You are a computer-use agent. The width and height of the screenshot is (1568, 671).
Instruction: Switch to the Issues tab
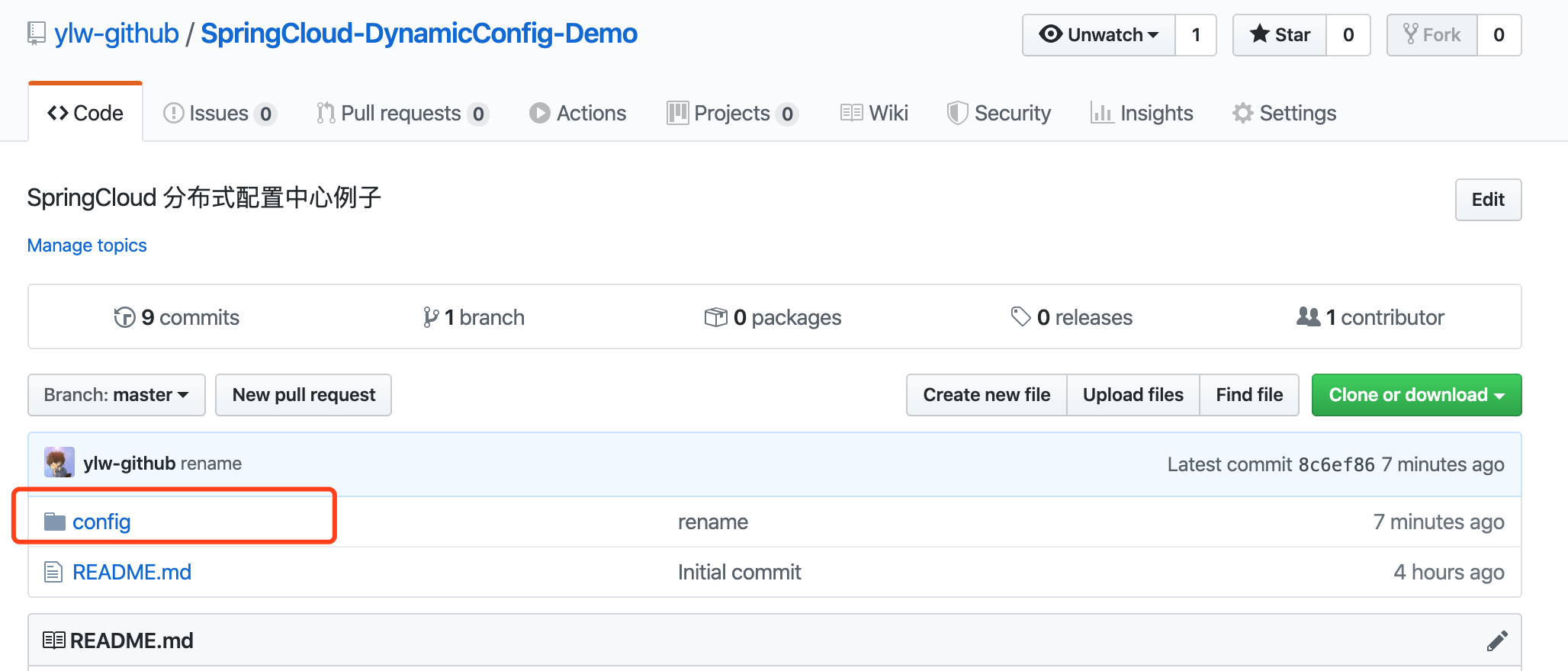click(x=220, y=113)
